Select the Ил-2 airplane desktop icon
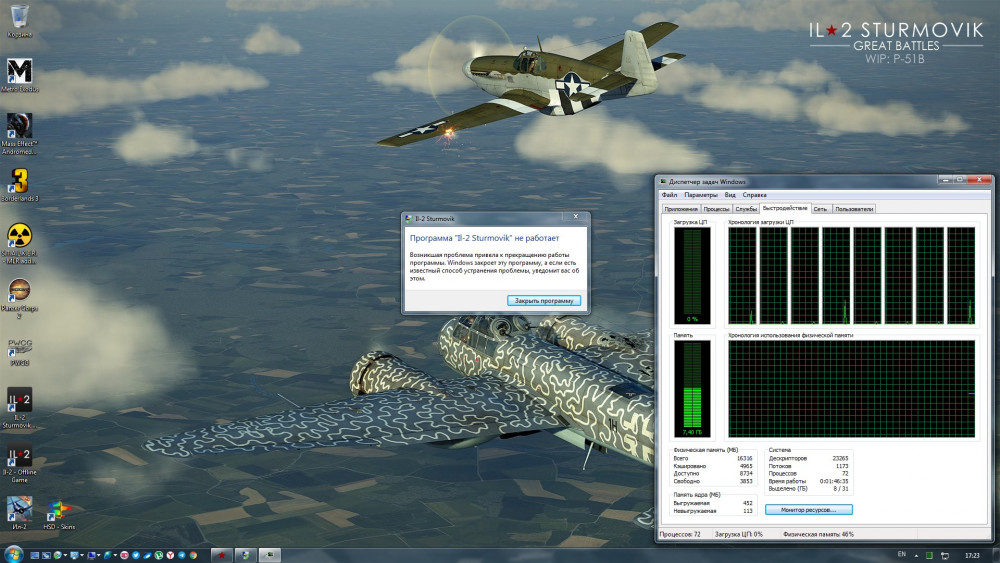This screenshot has width=1000, height=563. coord(19,510)
